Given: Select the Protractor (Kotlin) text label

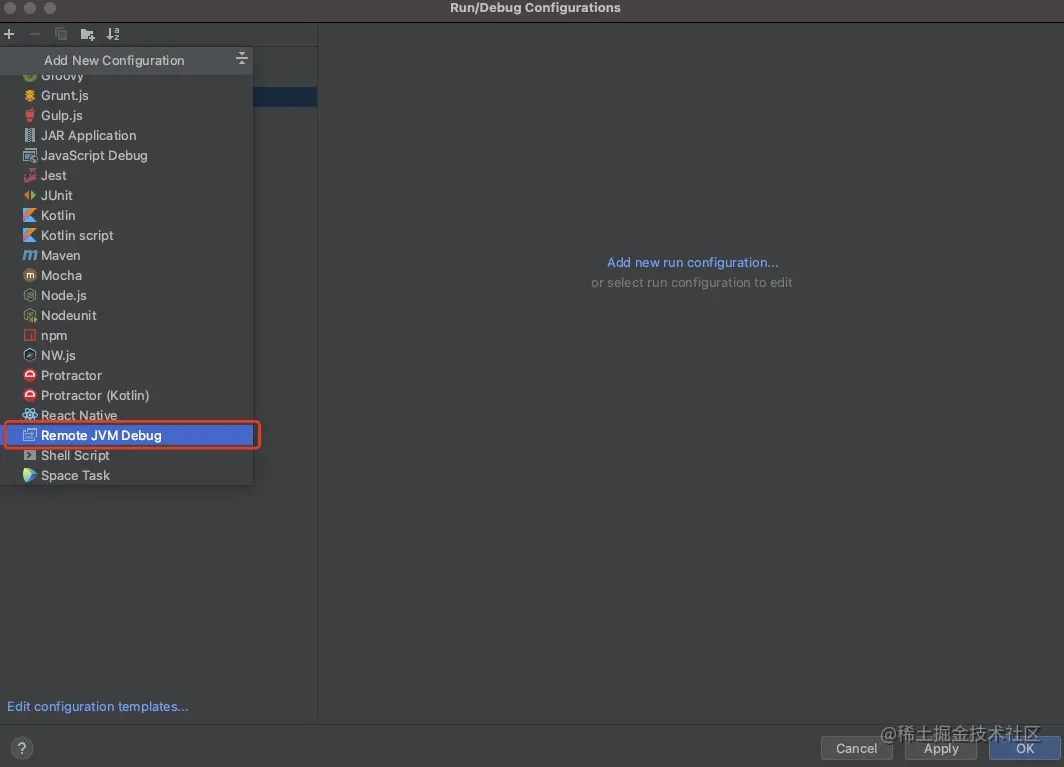Looking at the screenshot, I should click(x=95, y=395).
